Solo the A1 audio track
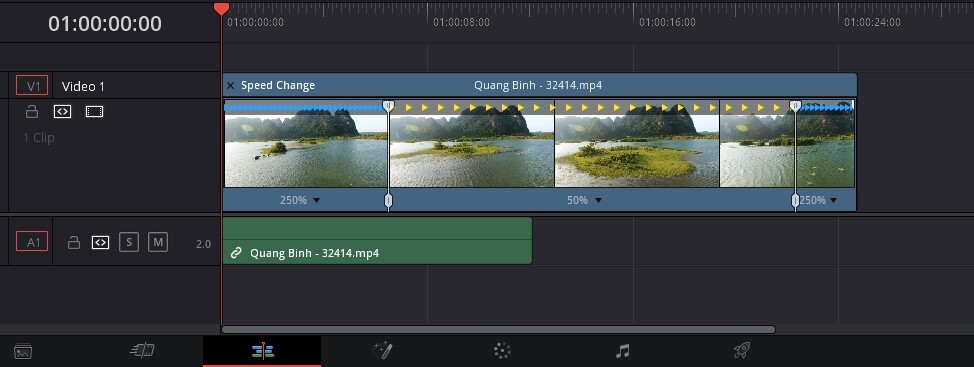 pyautogui.click(x=129, y=242)
